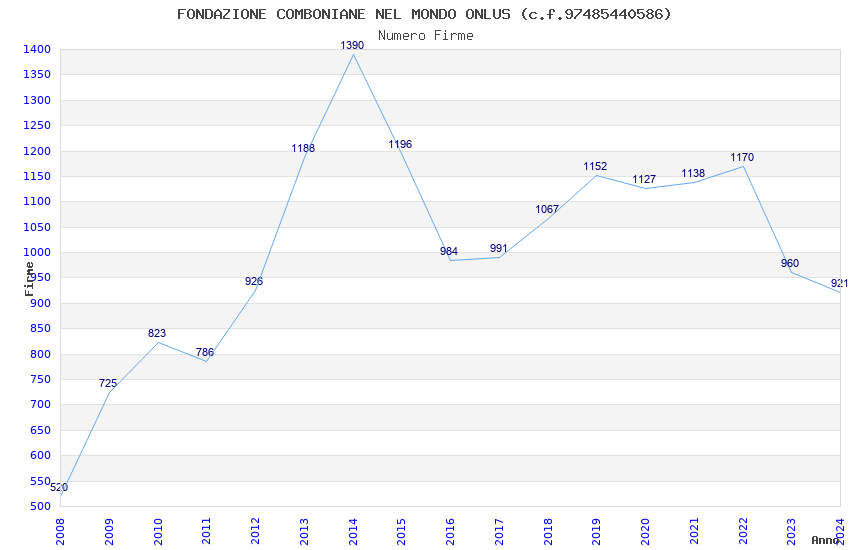
Task: Click the 2014 year axis label
Action: click(x=353, y=532)
